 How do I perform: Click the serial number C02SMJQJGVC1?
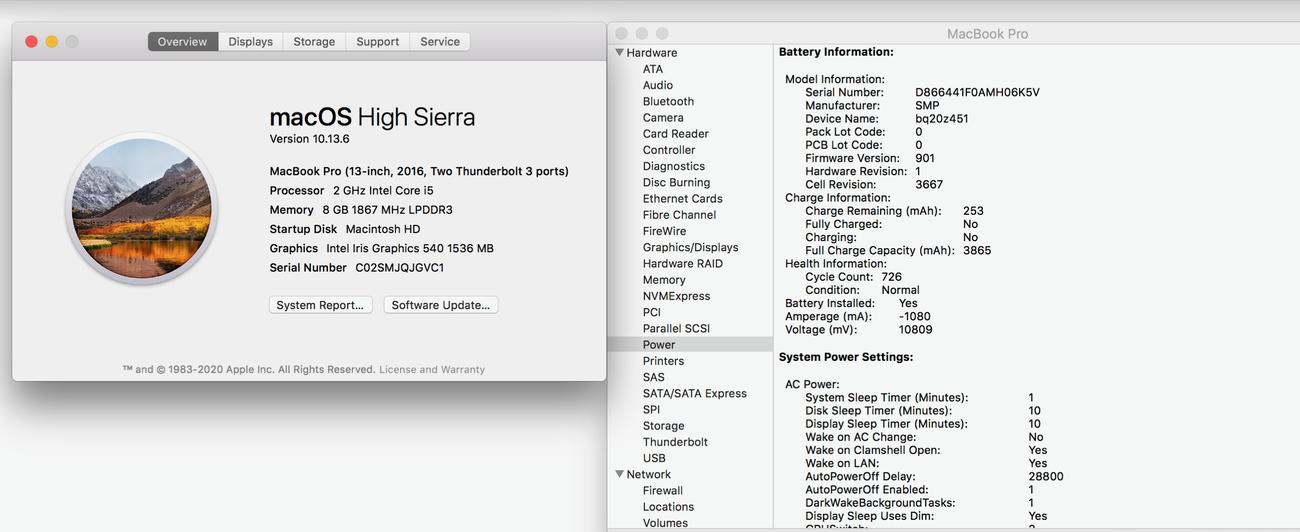[x=400, y=268]
